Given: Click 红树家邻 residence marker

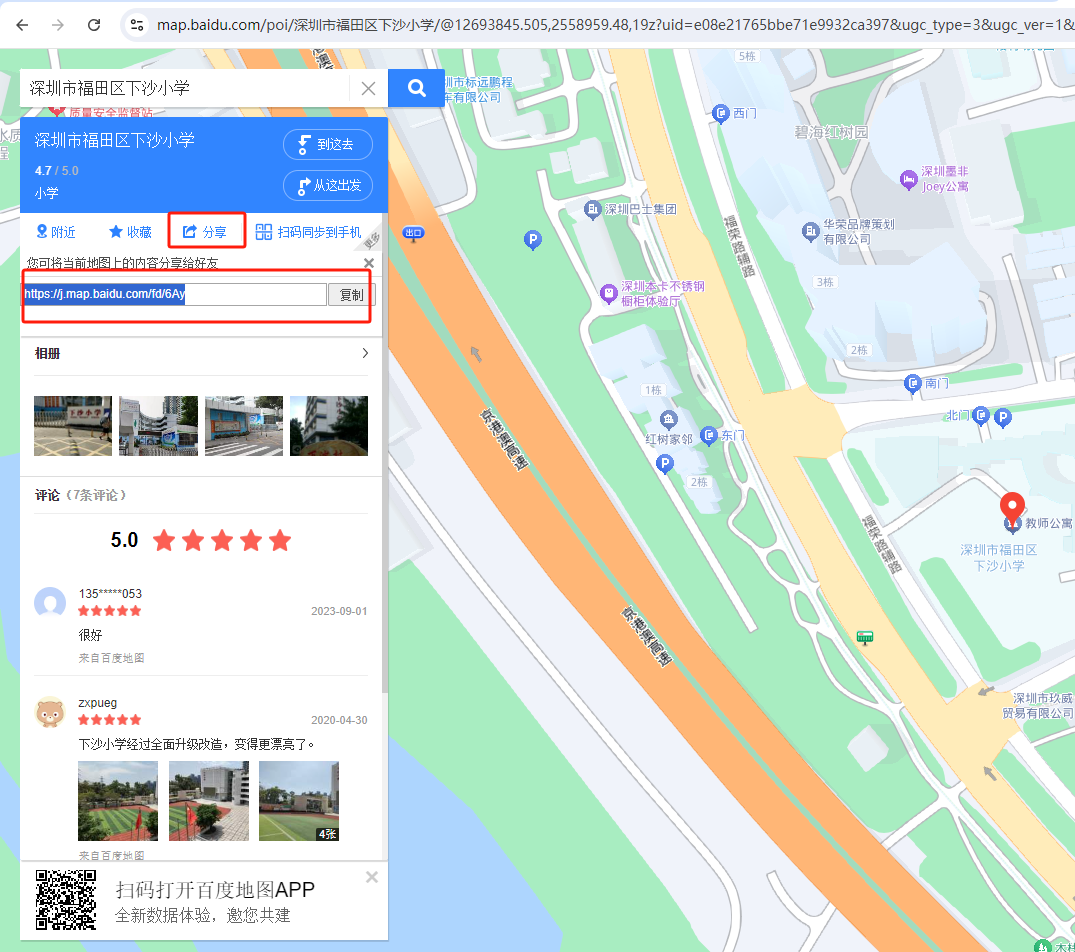Looking at the screenshot, I should tap(668, 419).
